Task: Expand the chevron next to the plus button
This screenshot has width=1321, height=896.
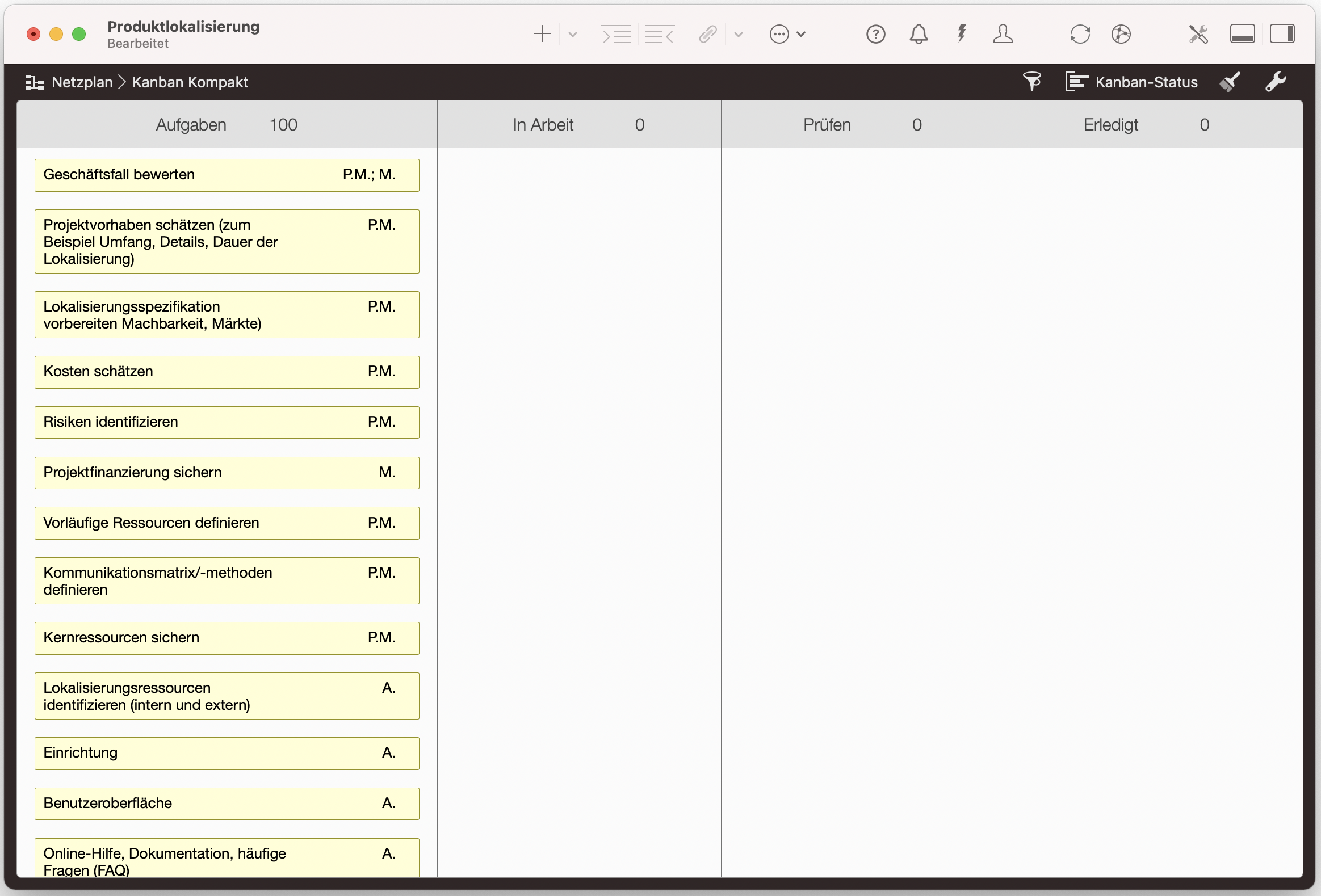Action: [572, 35]
